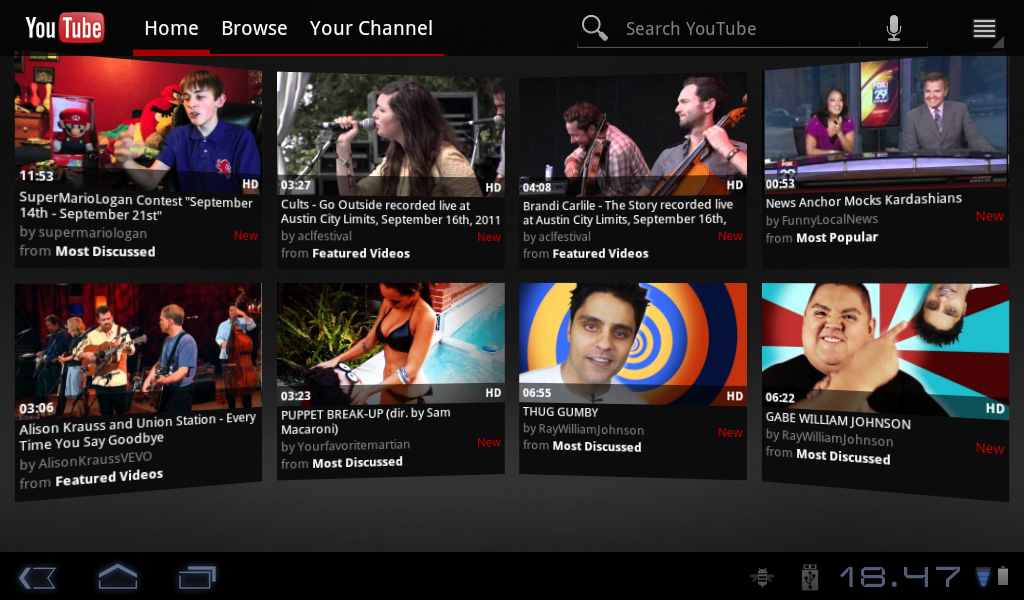This screenshot has height=600, width=1024.
Task: Click 'Most Discussed' under PUPPET BREAK-UP
Action: click(x=357, y=463)
